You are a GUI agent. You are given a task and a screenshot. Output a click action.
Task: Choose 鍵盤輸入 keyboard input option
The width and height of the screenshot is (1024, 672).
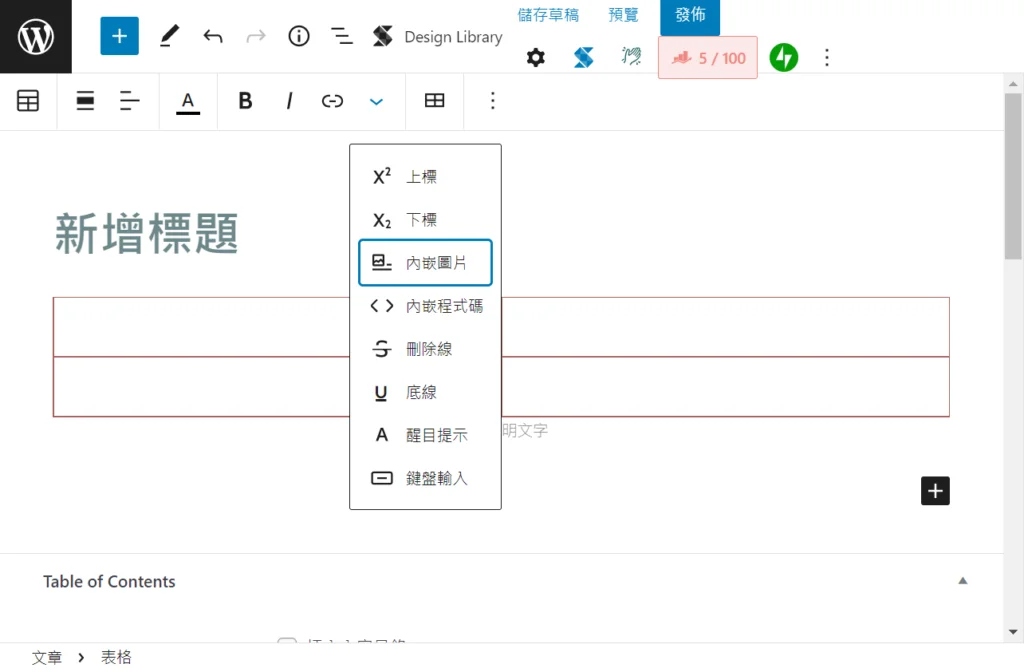click(425, 478)
